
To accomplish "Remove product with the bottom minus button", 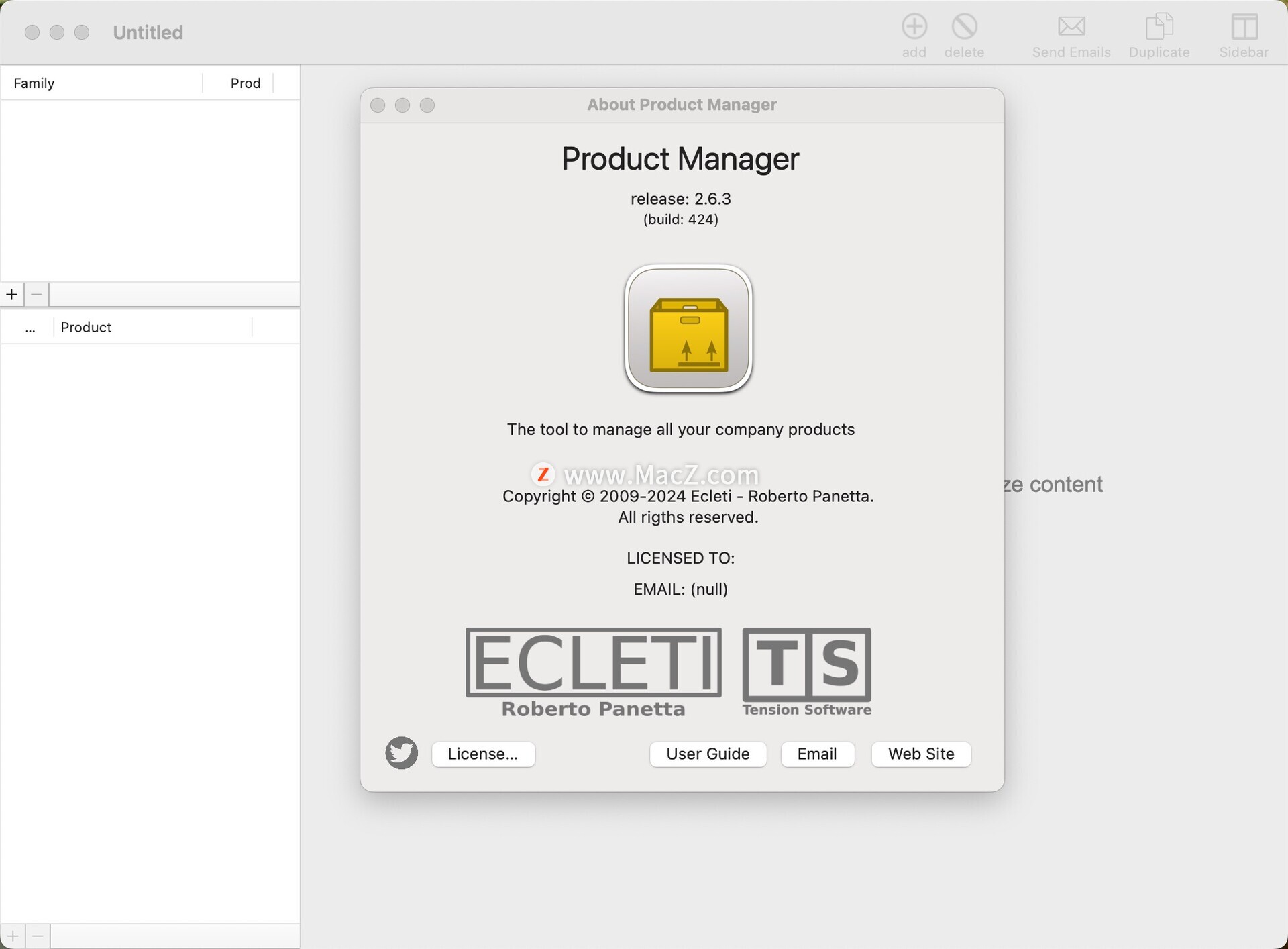I will pyautogui.click(x=38, y=936).
